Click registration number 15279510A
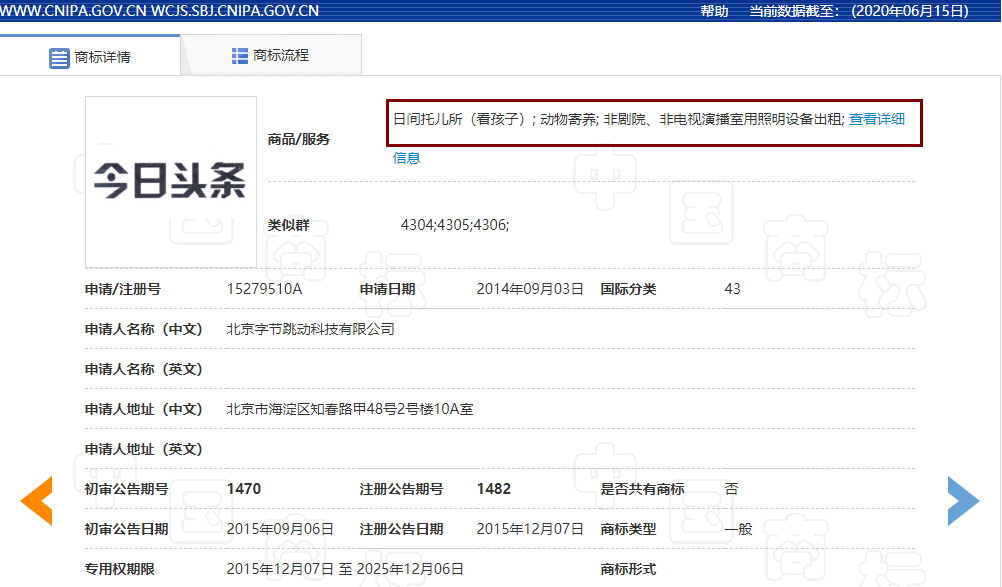This screenshot has width=1002, height=587. click(264, 289)
